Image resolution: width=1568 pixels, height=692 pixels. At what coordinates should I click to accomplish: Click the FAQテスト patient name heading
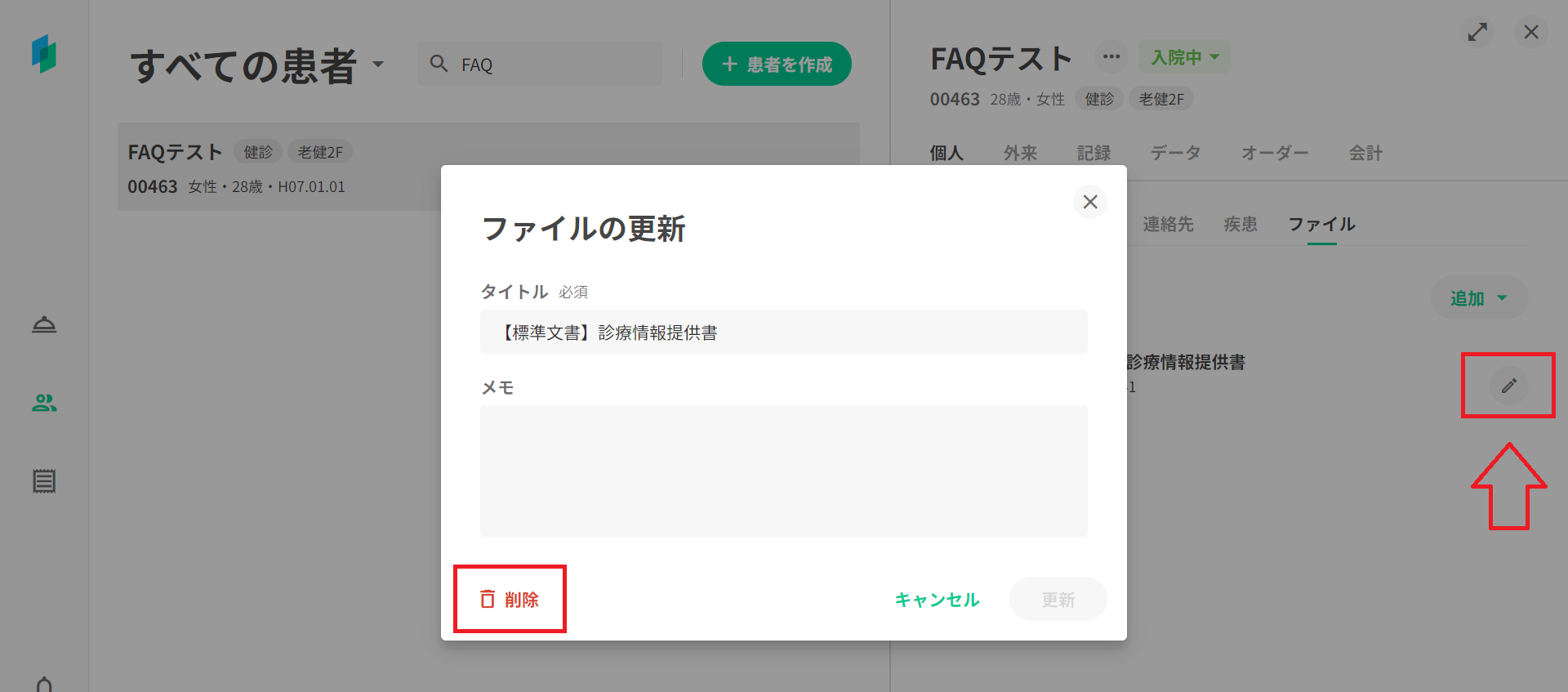click(x=1001, y=59)
